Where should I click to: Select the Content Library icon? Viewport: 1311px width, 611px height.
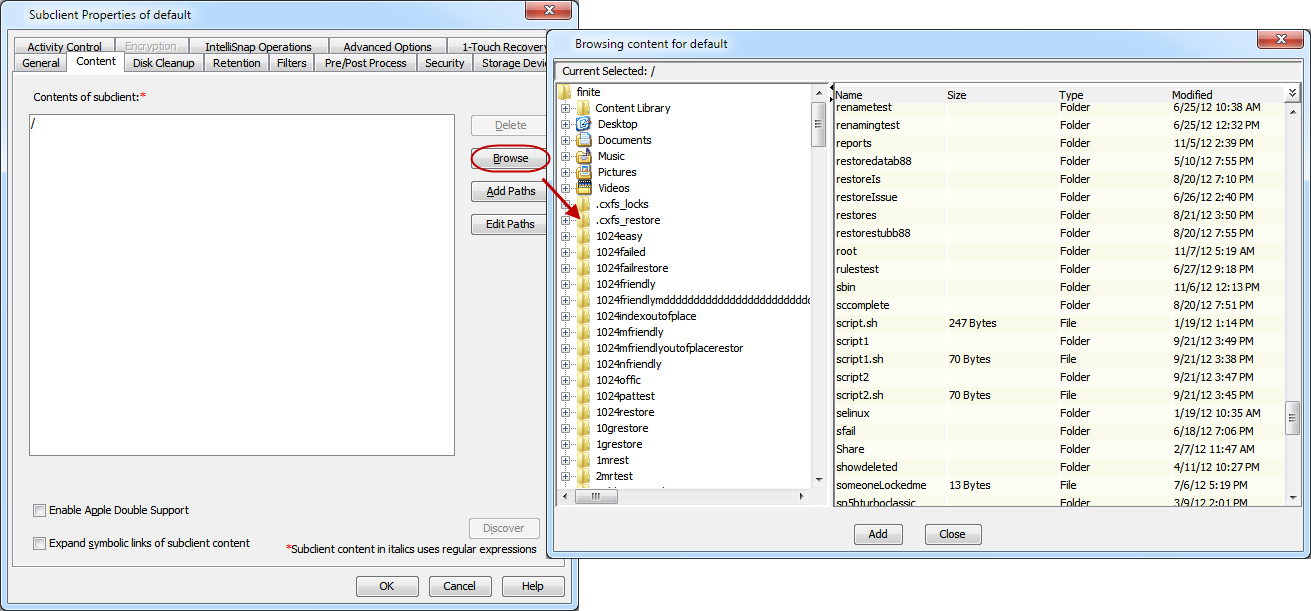[584, 108]
